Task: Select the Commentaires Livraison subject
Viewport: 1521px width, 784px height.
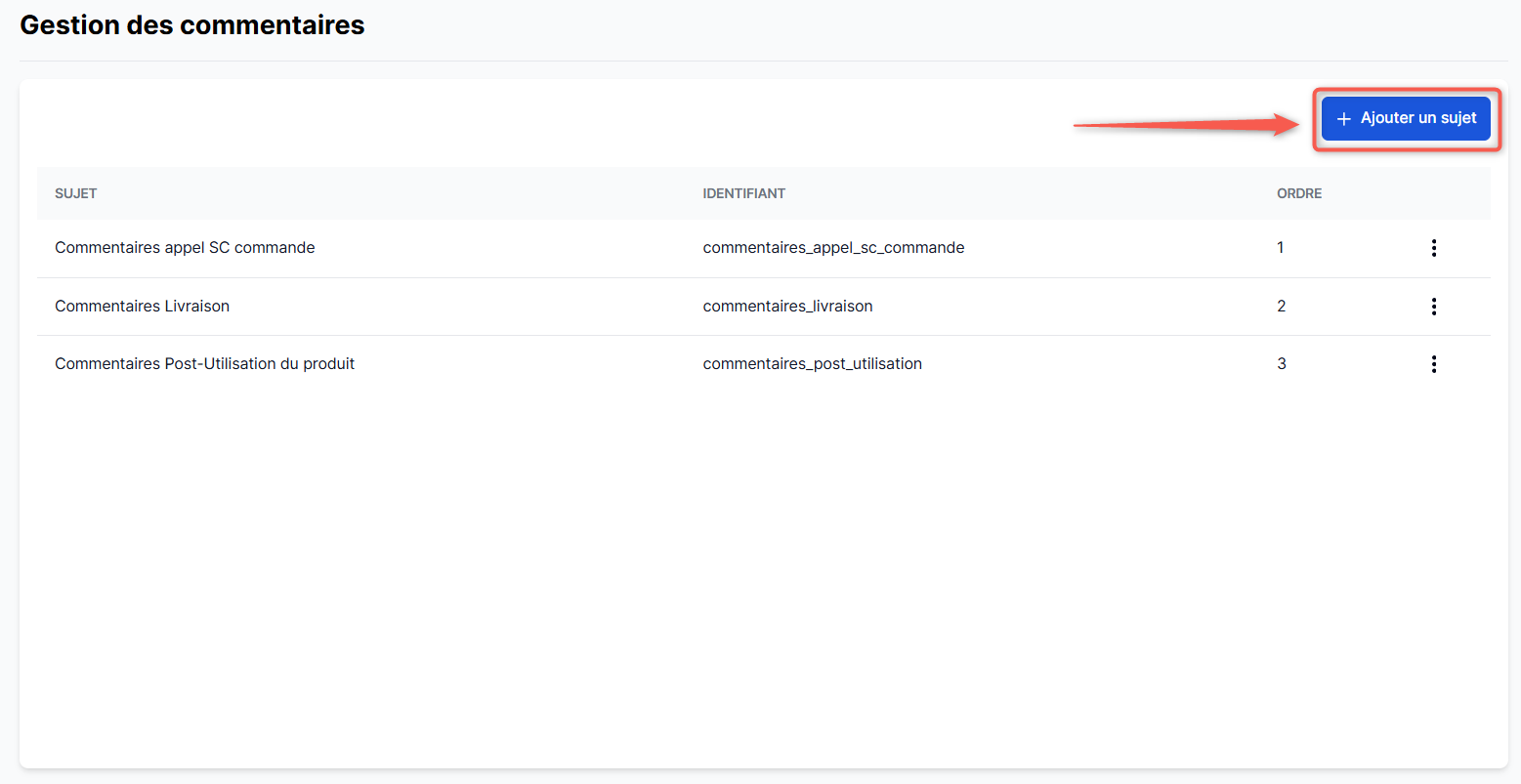Action: [x=142, y=307]
